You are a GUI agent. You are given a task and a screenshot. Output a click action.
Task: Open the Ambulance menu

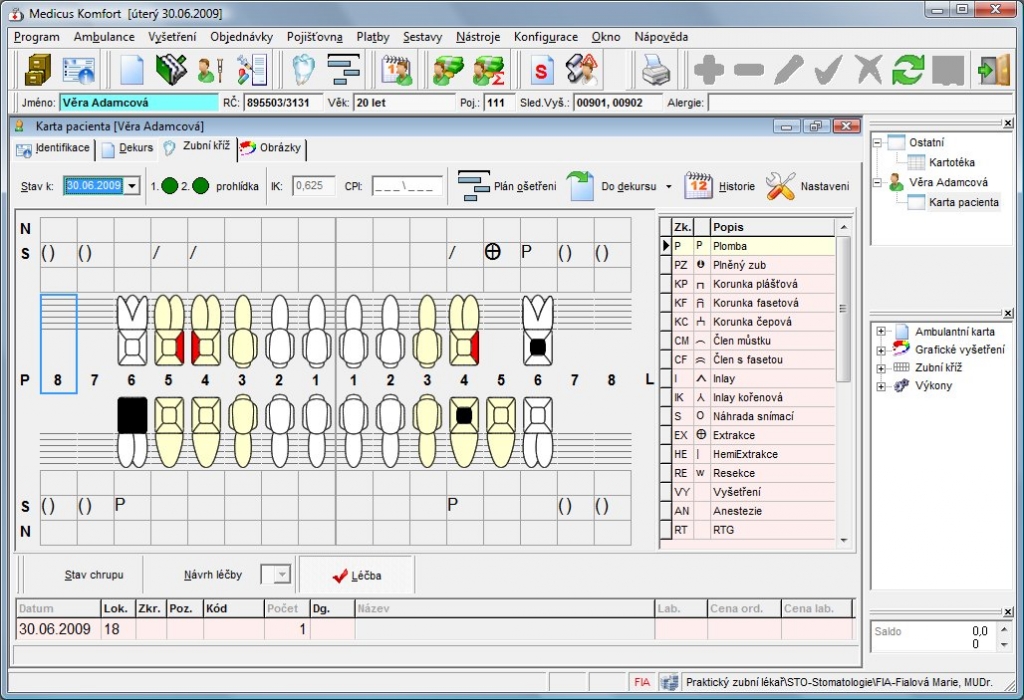pyautogui.click(x=104, y=37)
